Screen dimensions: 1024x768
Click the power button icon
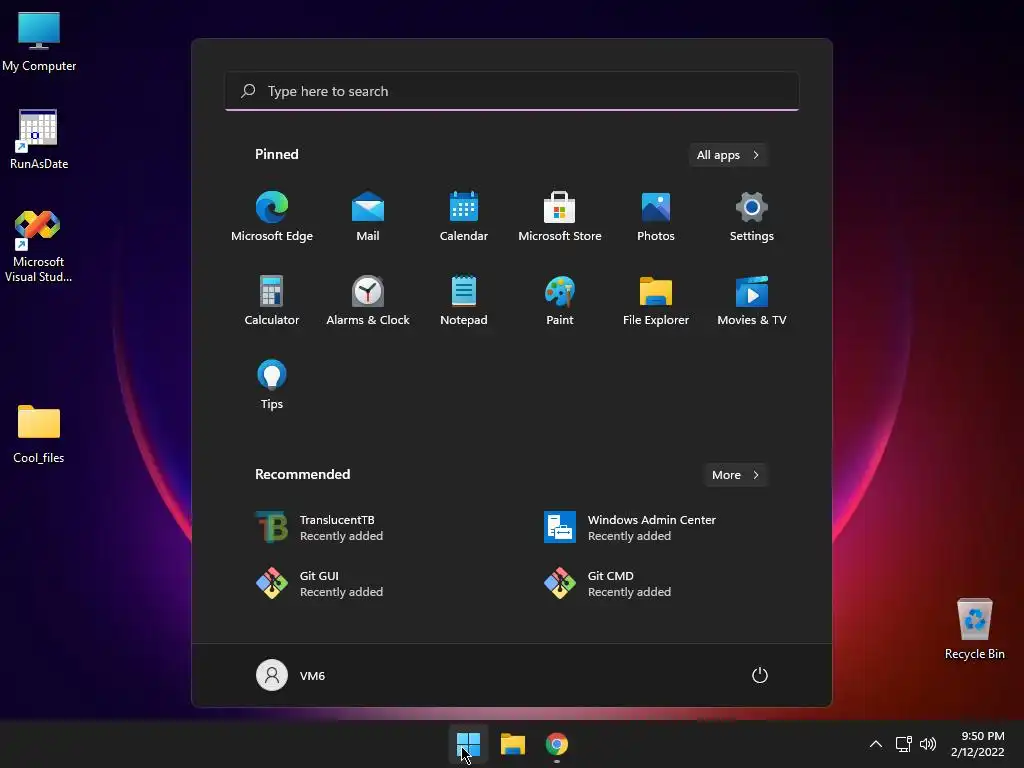[760, 675]
